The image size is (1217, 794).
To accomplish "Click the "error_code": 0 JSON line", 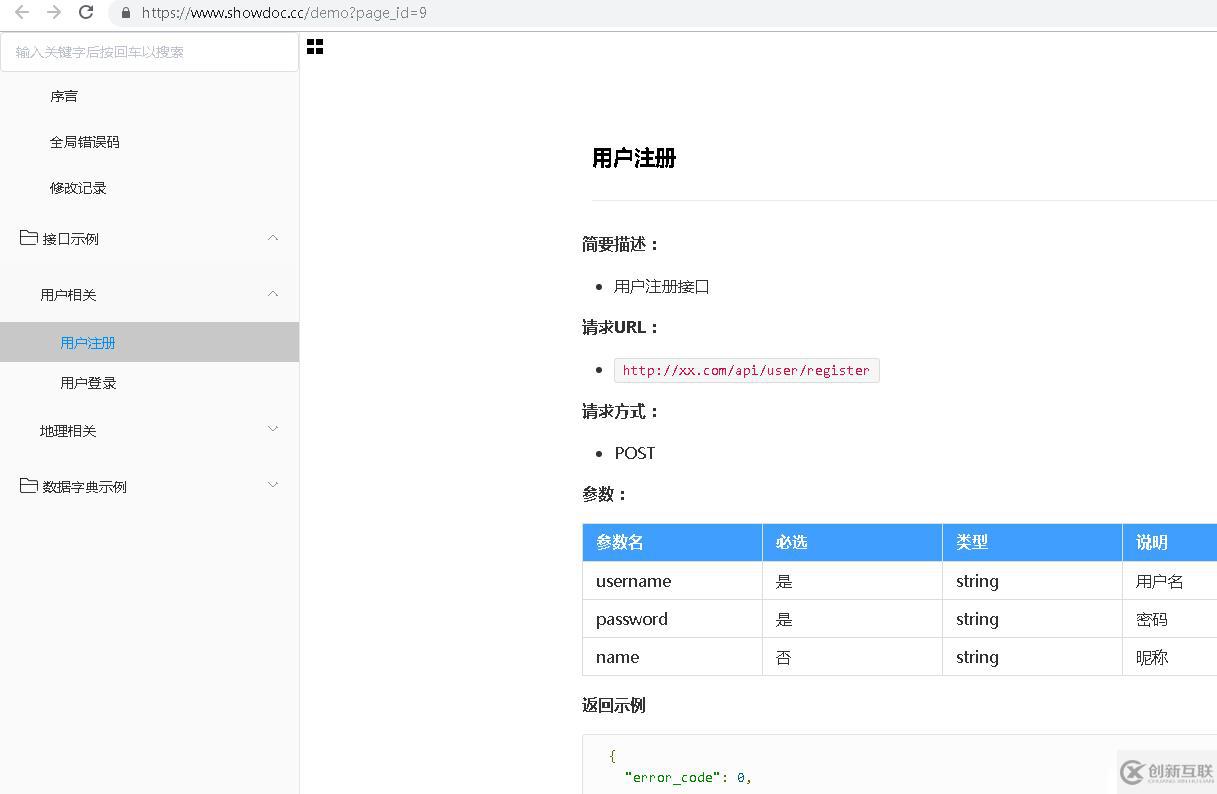I will (688, 777).
